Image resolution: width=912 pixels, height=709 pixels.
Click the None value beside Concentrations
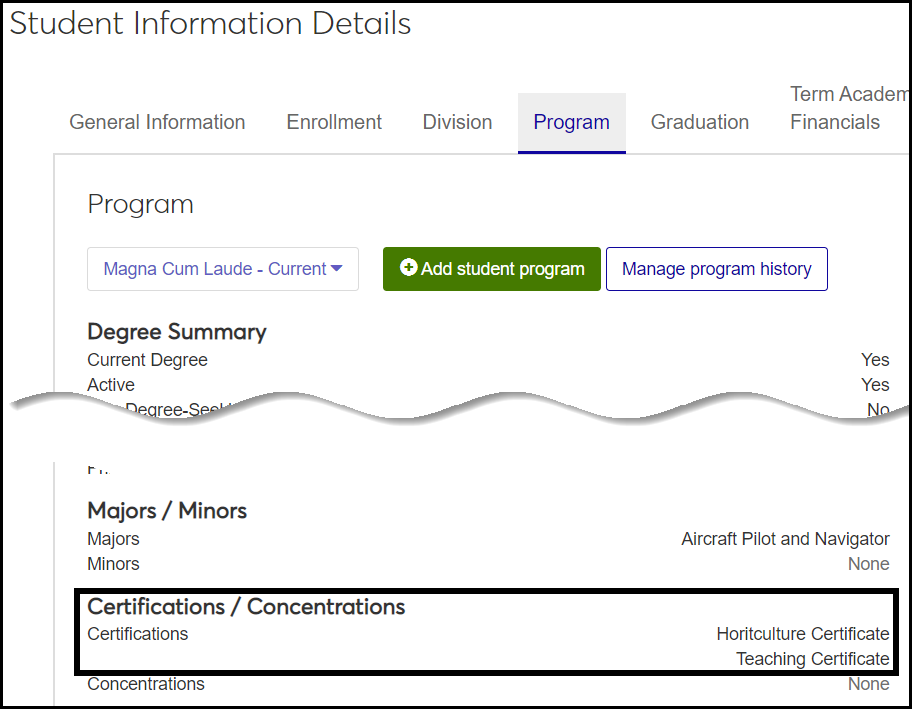(x=868, y=684)
